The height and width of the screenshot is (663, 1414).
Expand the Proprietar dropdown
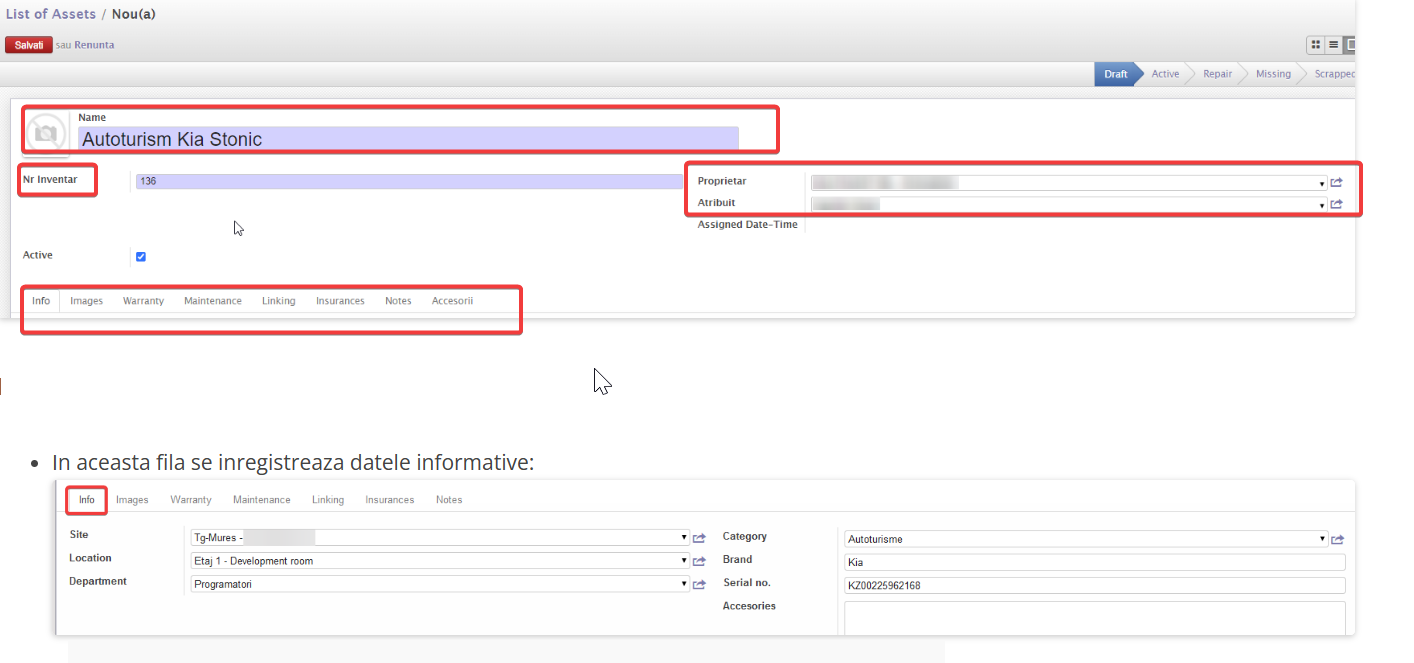tap(1321, 184)
